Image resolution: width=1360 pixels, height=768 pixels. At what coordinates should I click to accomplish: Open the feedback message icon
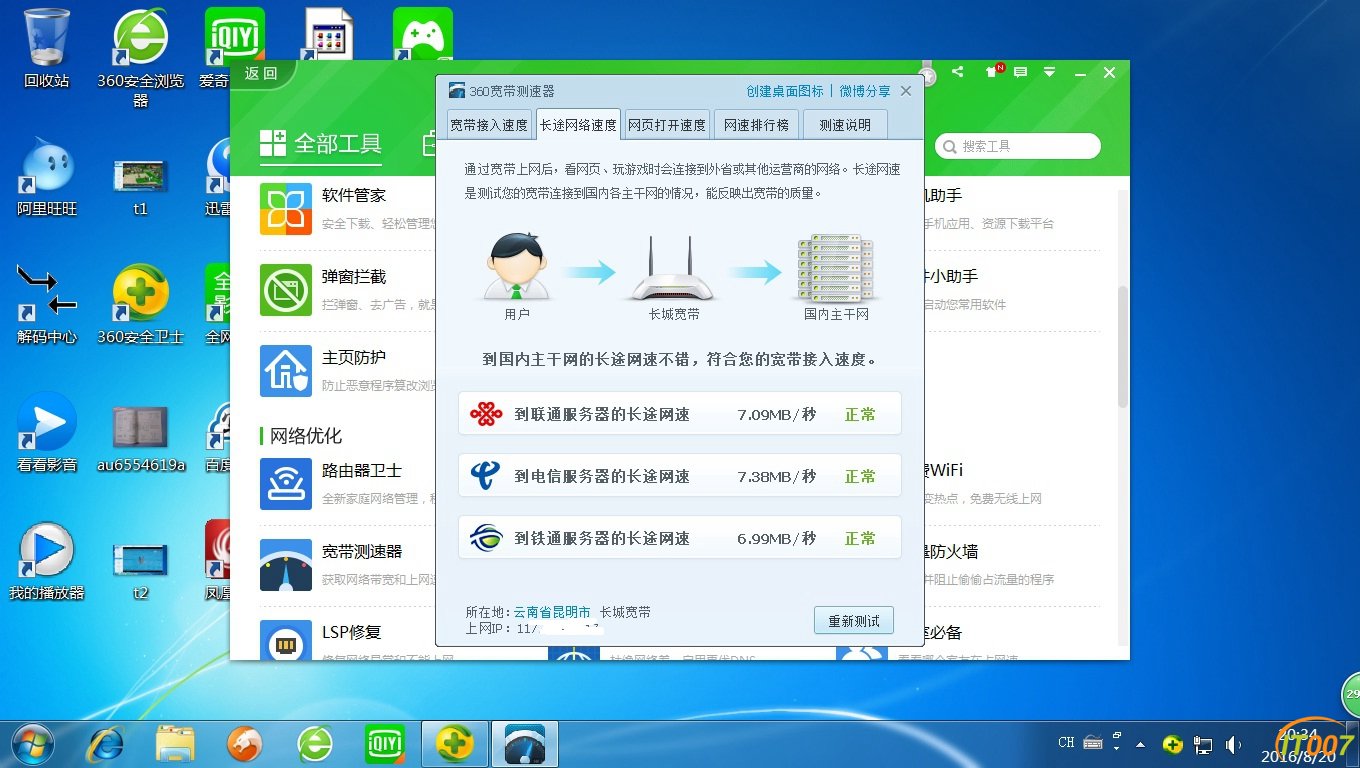(x=1020, y=73)
